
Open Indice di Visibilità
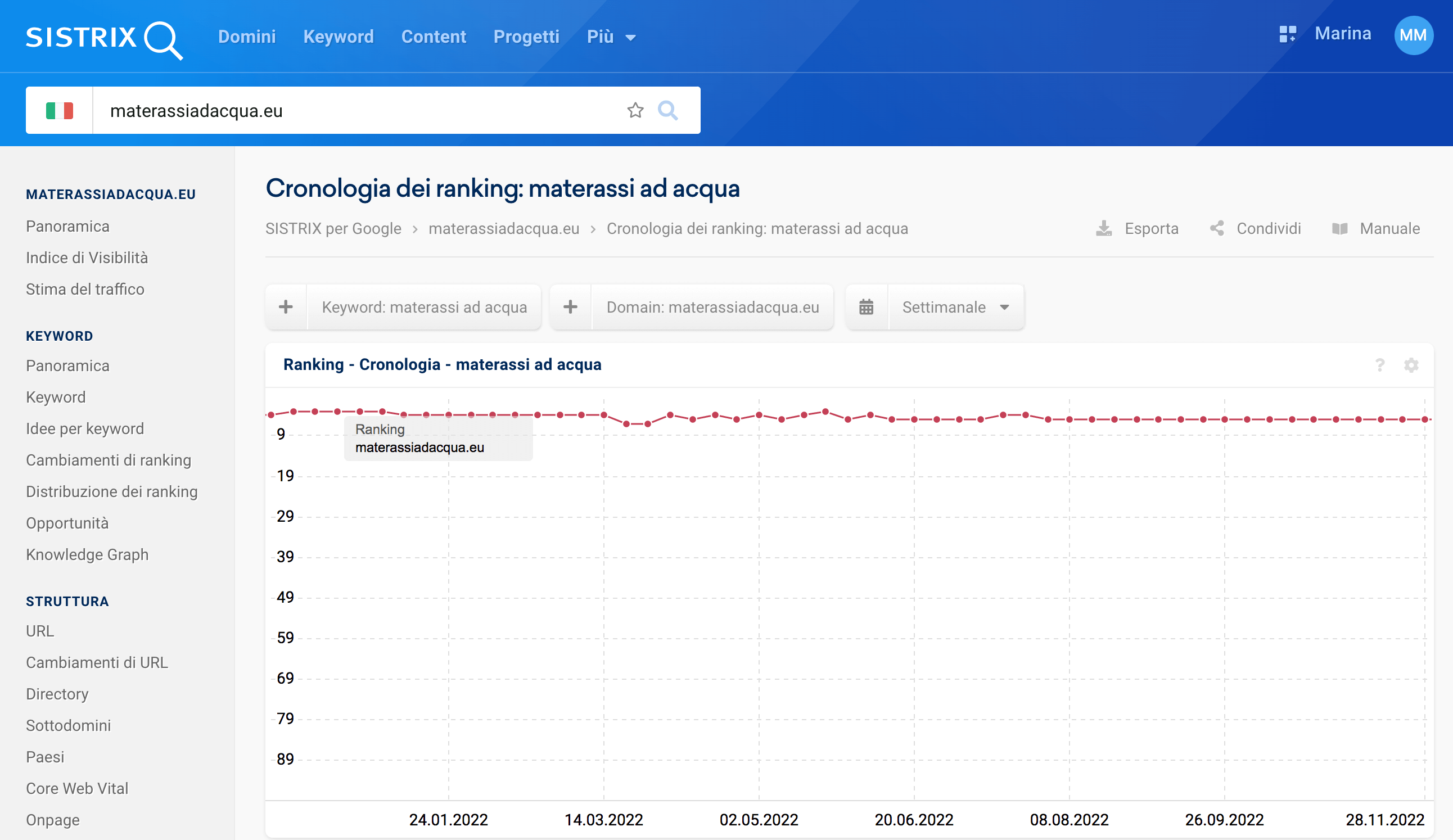pyautogui.click(x=87, y=258)
